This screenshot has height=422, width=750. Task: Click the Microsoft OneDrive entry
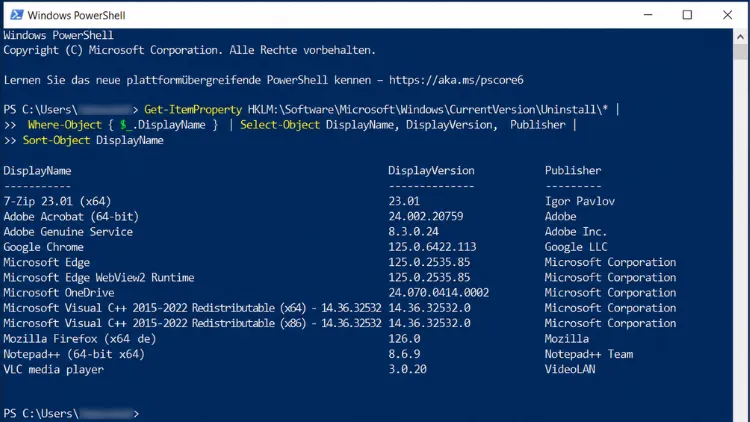tap(59, 293)
